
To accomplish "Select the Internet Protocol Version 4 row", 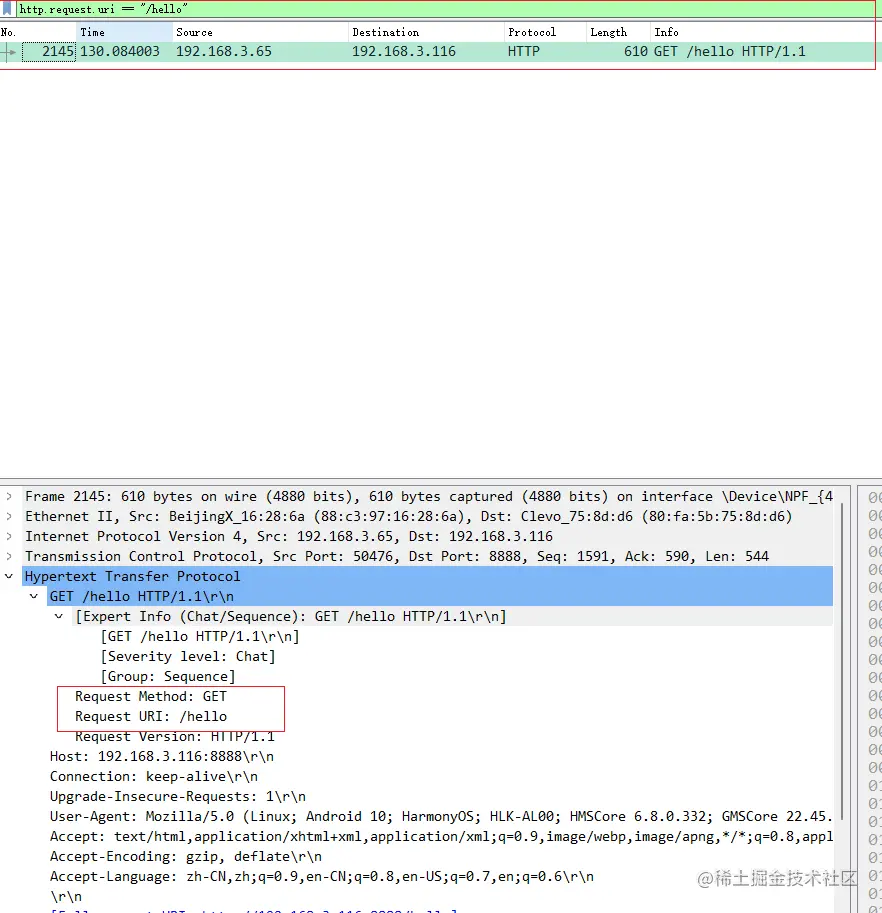I will [x=428, y=536].
